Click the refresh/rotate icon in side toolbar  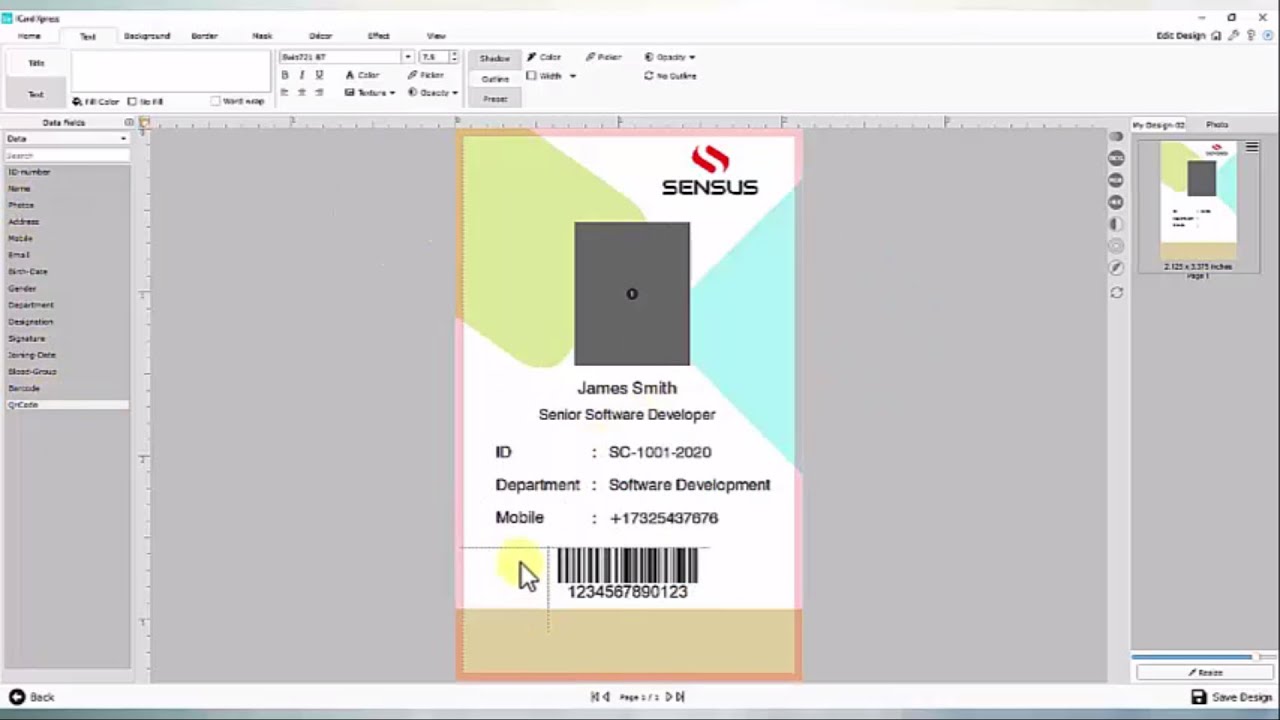point(1117,292)
